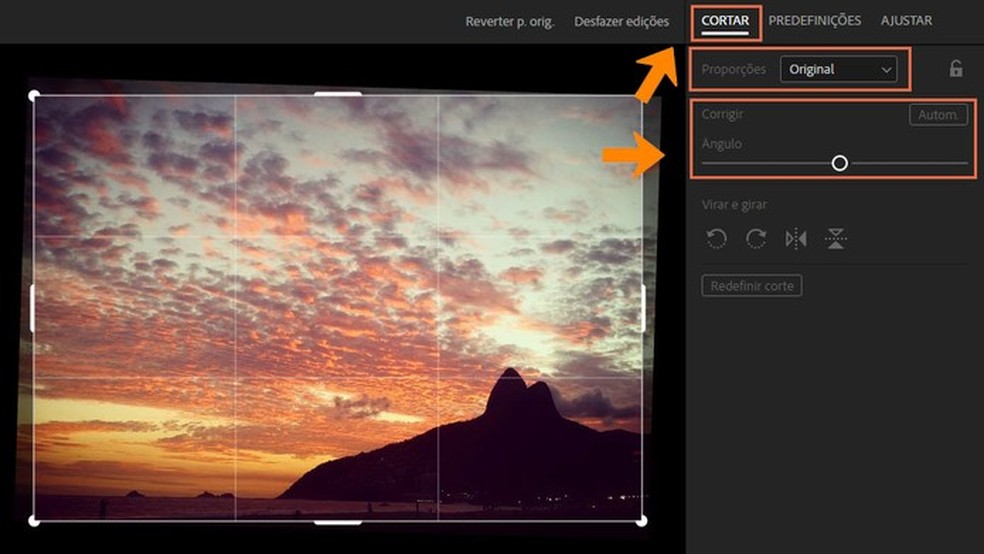The height and width of the screenshot is (554, 984).
Task: Open the Proporções Original dropdown
Action: (838, 69)
